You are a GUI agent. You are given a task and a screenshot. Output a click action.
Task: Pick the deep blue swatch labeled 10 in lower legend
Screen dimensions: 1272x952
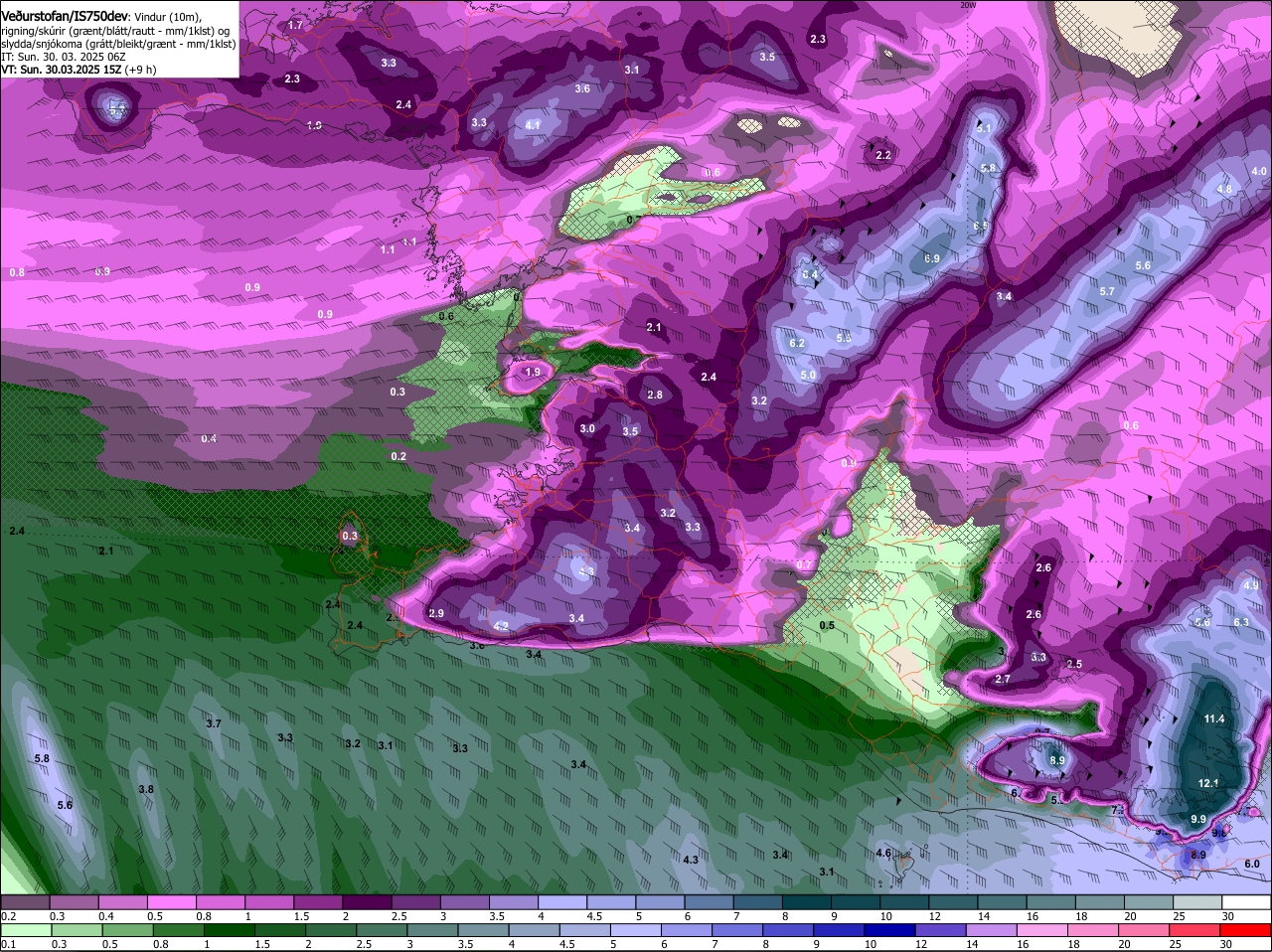(x=890, y=930)
